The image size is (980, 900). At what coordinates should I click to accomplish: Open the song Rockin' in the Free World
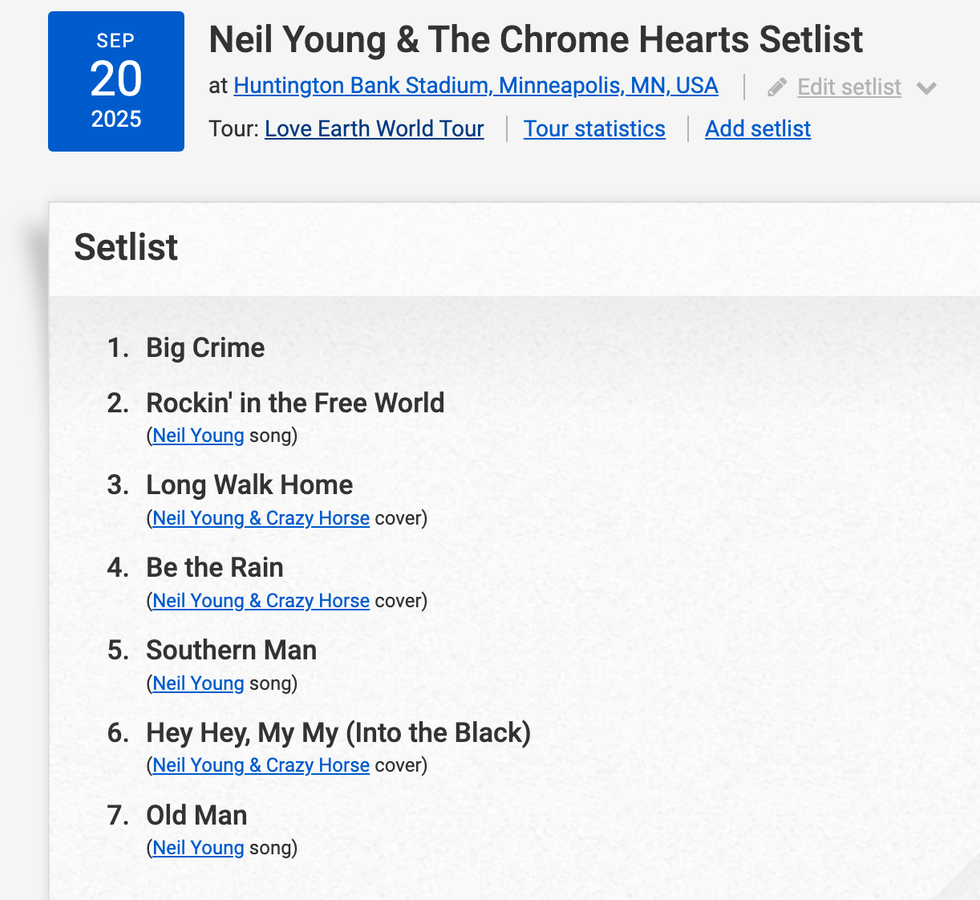click(295, 403)
